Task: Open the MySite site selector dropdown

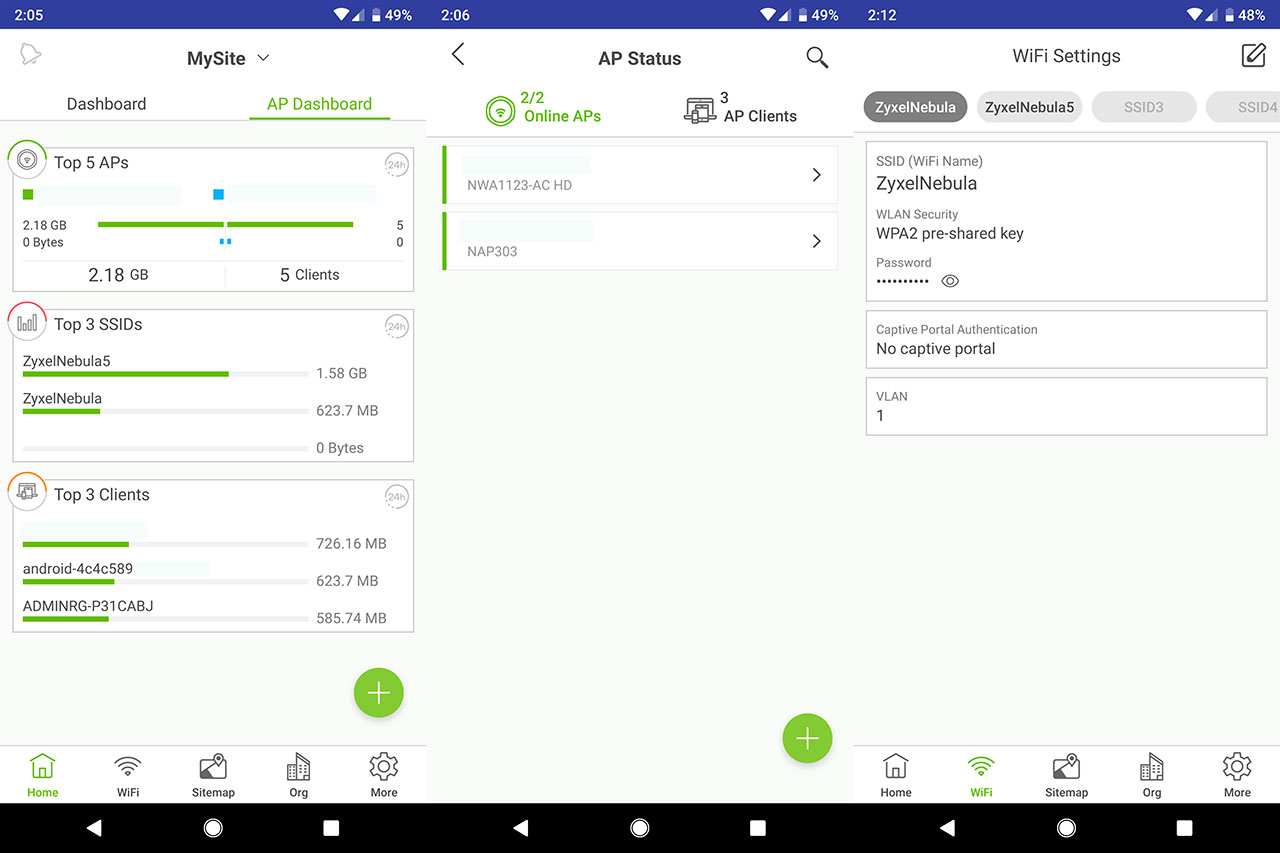Action: coord(228,58)
